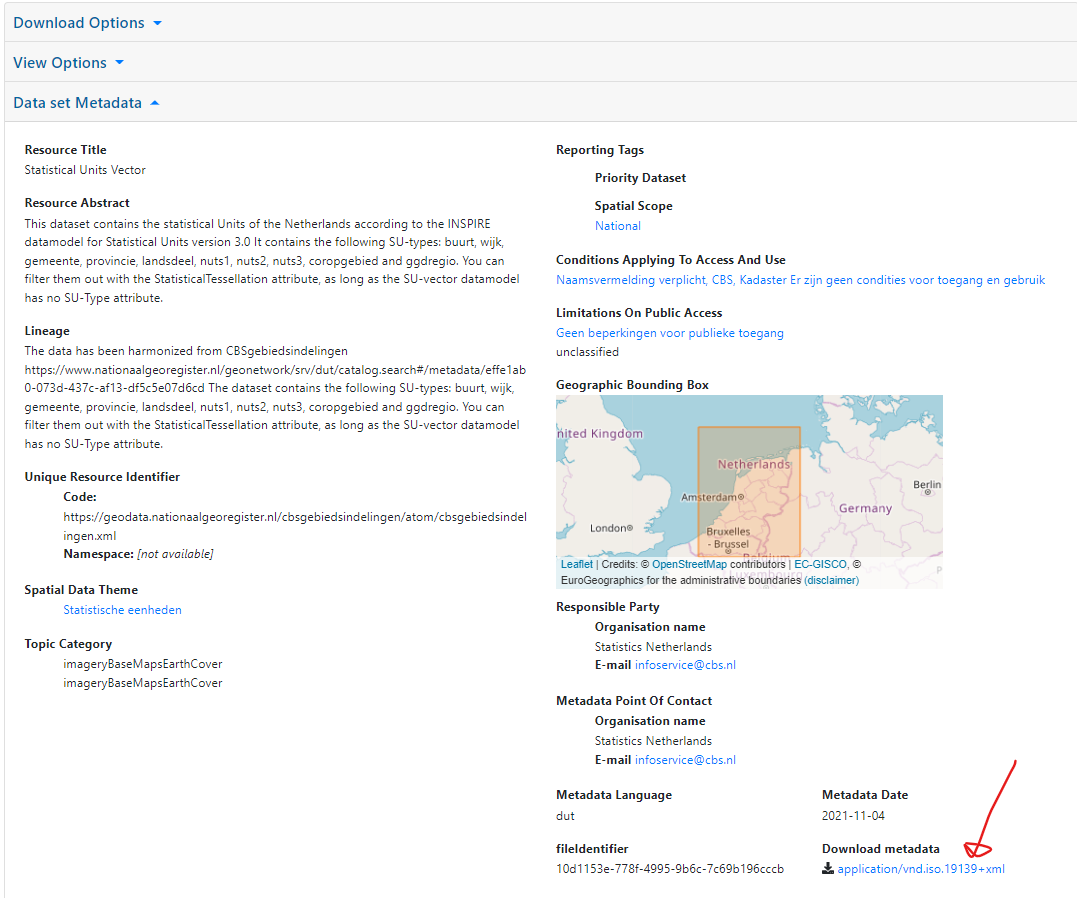Click Statistics Netherlands under Metadata Point Of Contact

(653, 741)
